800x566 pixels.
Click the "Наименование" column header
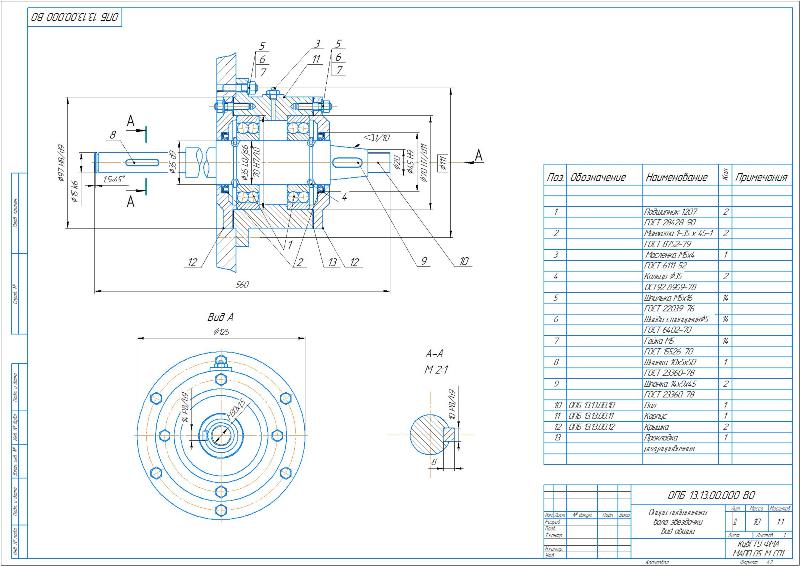coord(677,177)
